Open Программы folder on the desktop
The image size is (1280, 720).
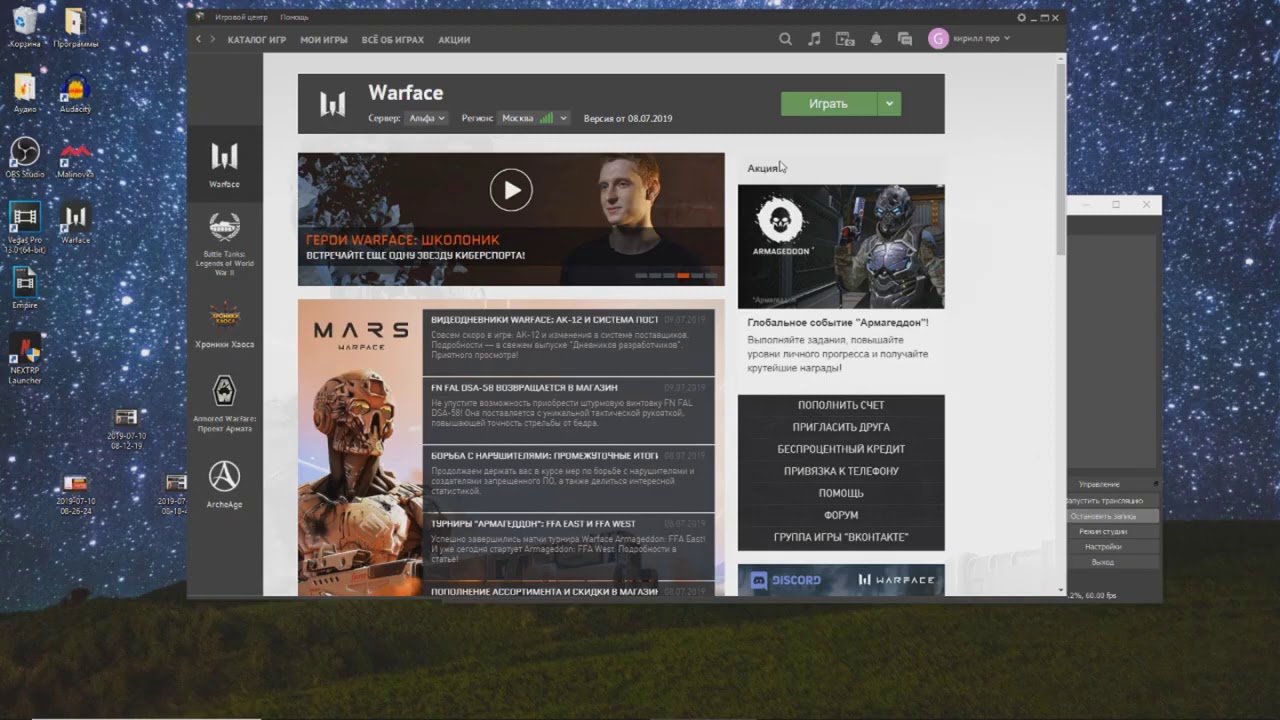click(x=75, y=27)
